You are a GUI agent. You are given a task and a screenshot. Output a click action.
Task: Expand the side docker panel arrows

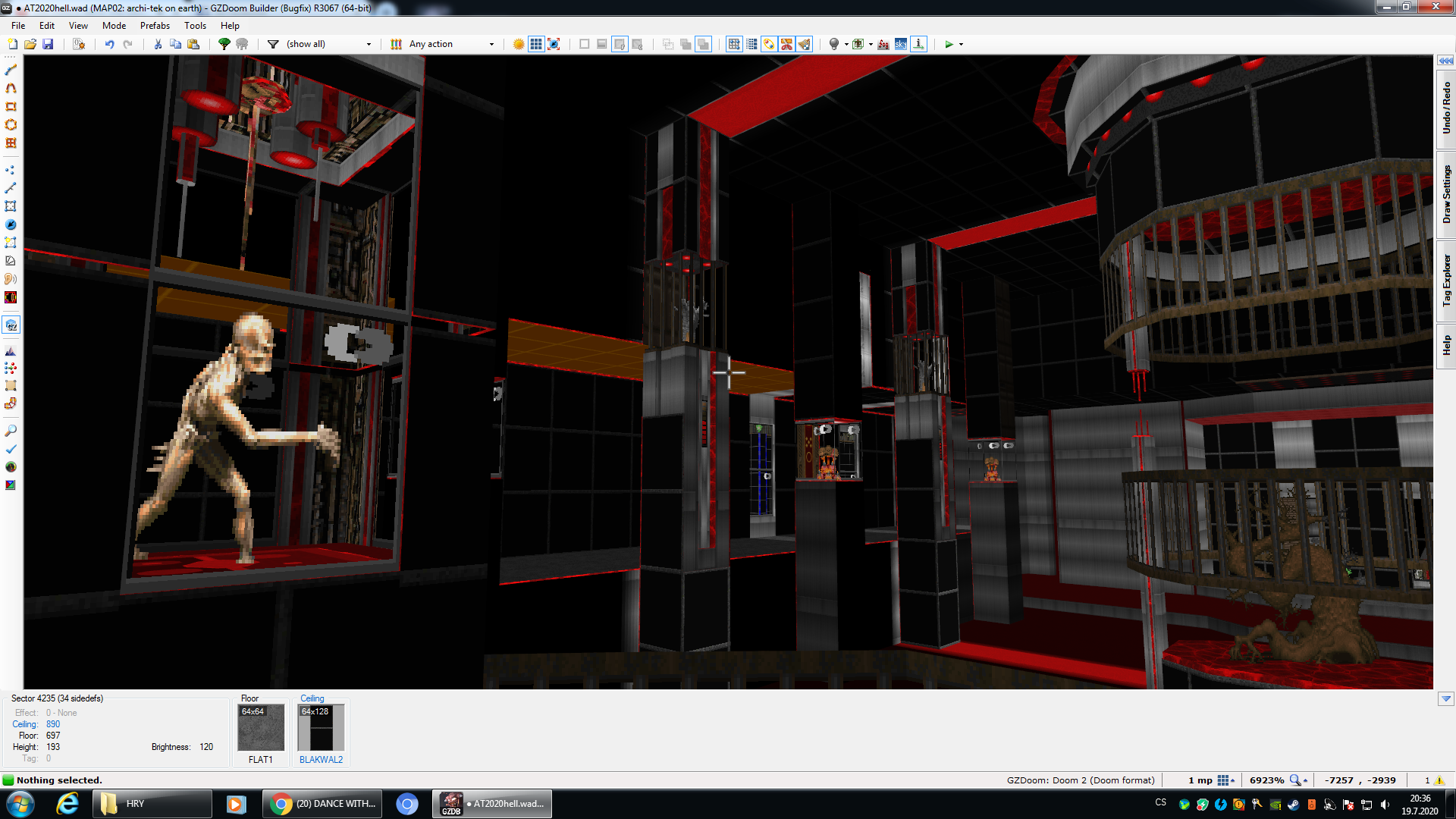click(x=1445, y=61)
